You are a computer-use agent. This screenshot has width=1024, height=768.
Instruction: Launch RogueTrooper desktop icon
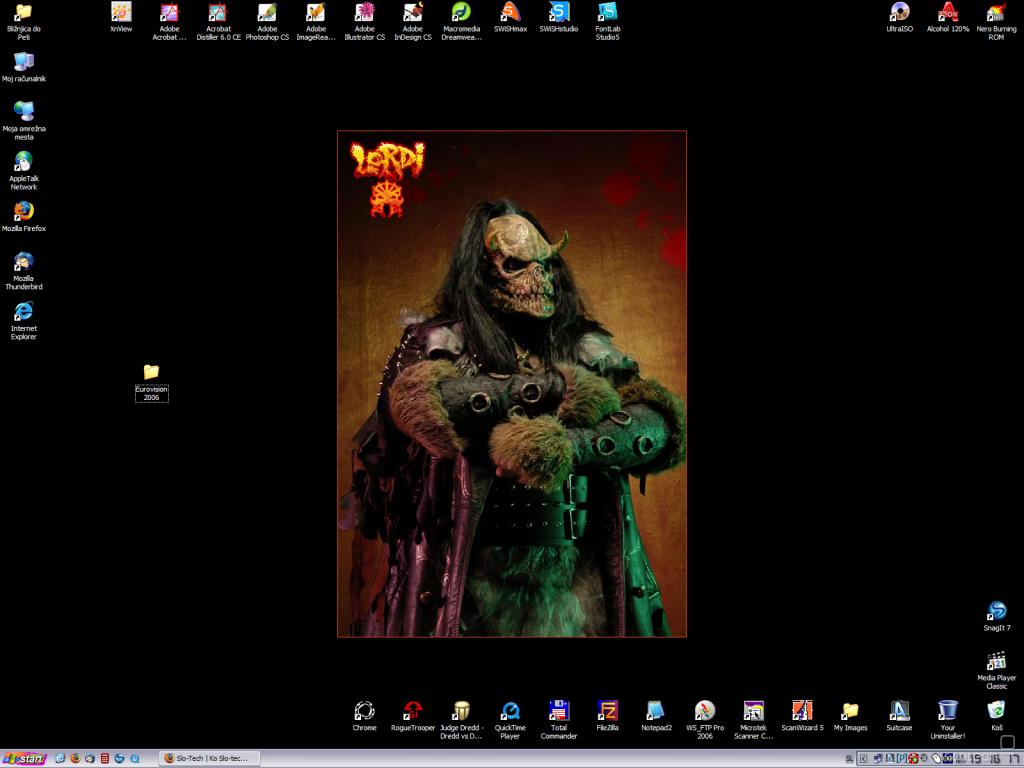click(413, 716)
